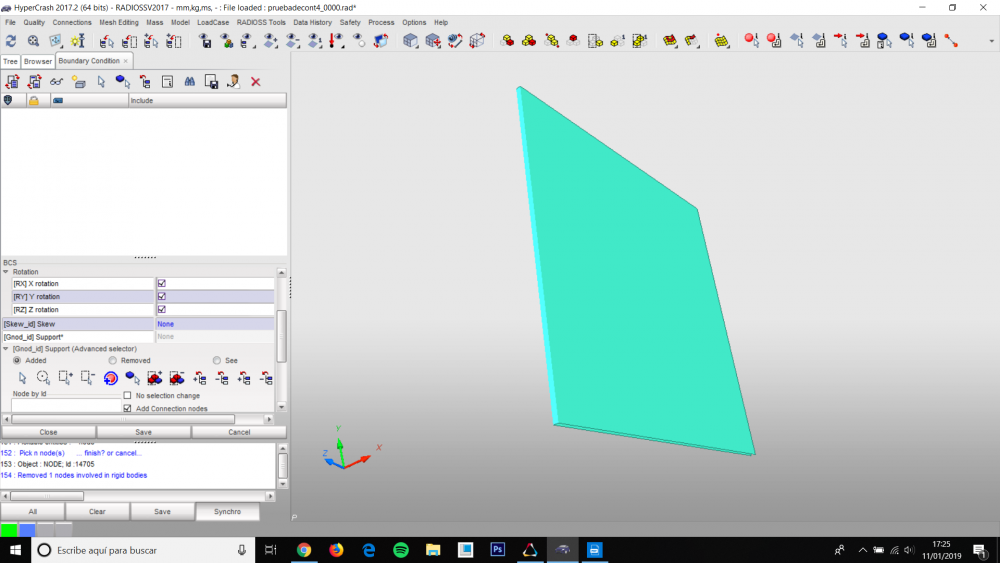Click the blue color swatch at bottom-left

pos(27,529)
